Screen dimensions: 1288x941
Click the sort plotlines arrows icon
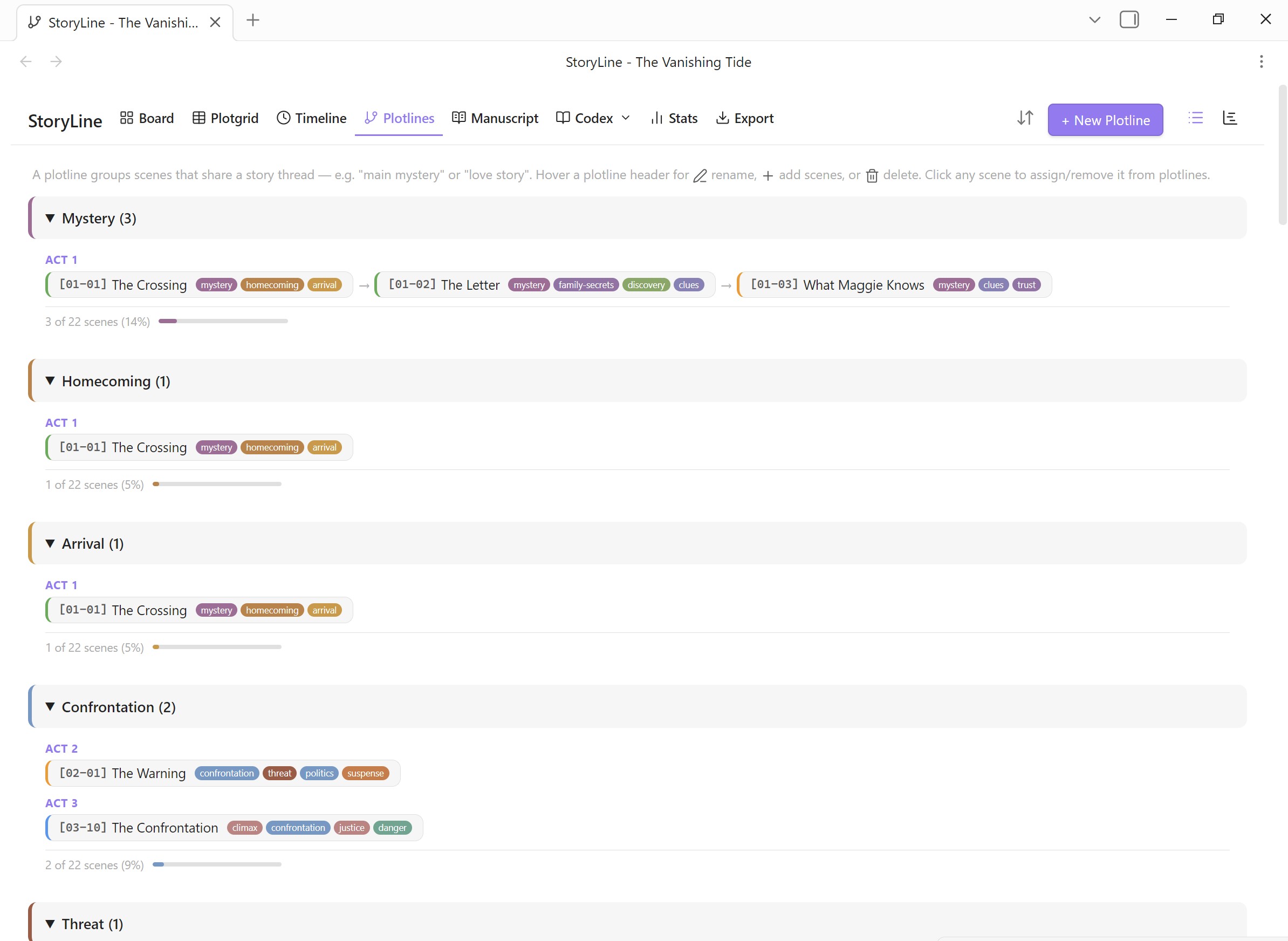(x=1025, y=118)
